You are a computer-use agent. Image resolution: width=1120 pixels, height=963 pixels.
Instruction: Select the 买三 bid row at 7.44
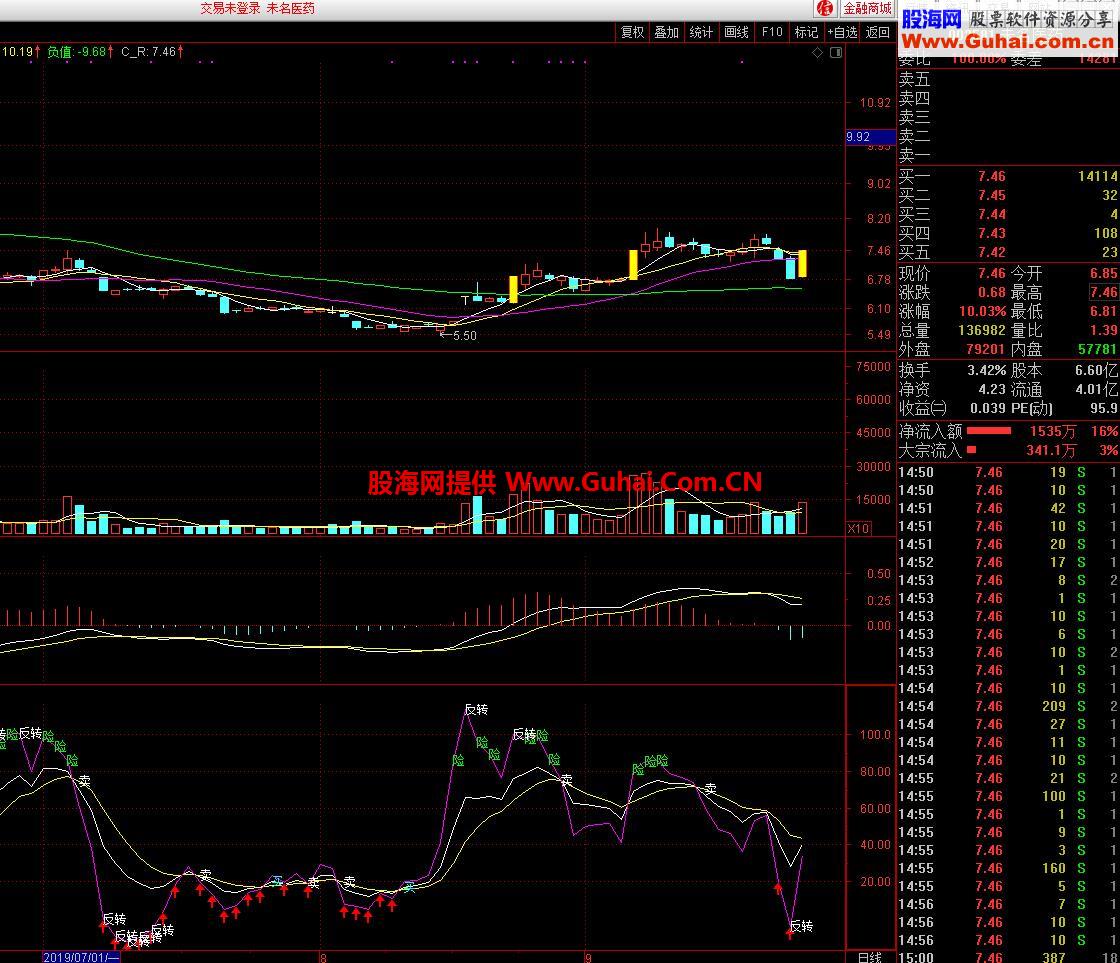1008,214
